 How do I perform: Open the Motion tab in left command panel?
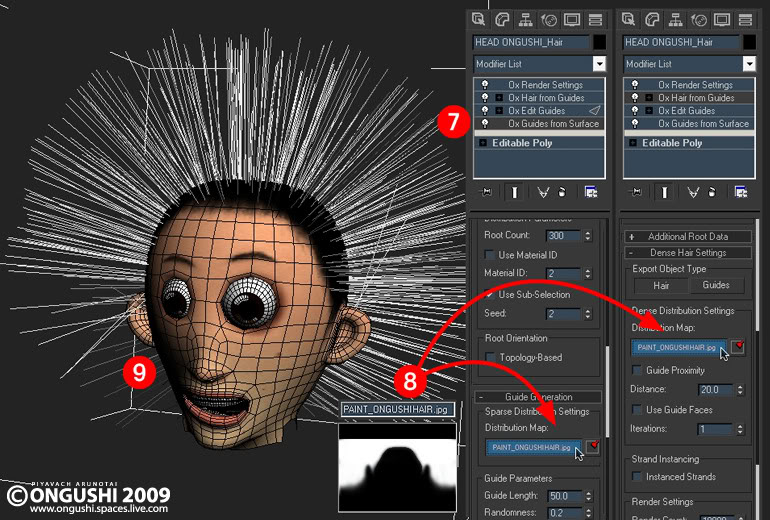549,19
